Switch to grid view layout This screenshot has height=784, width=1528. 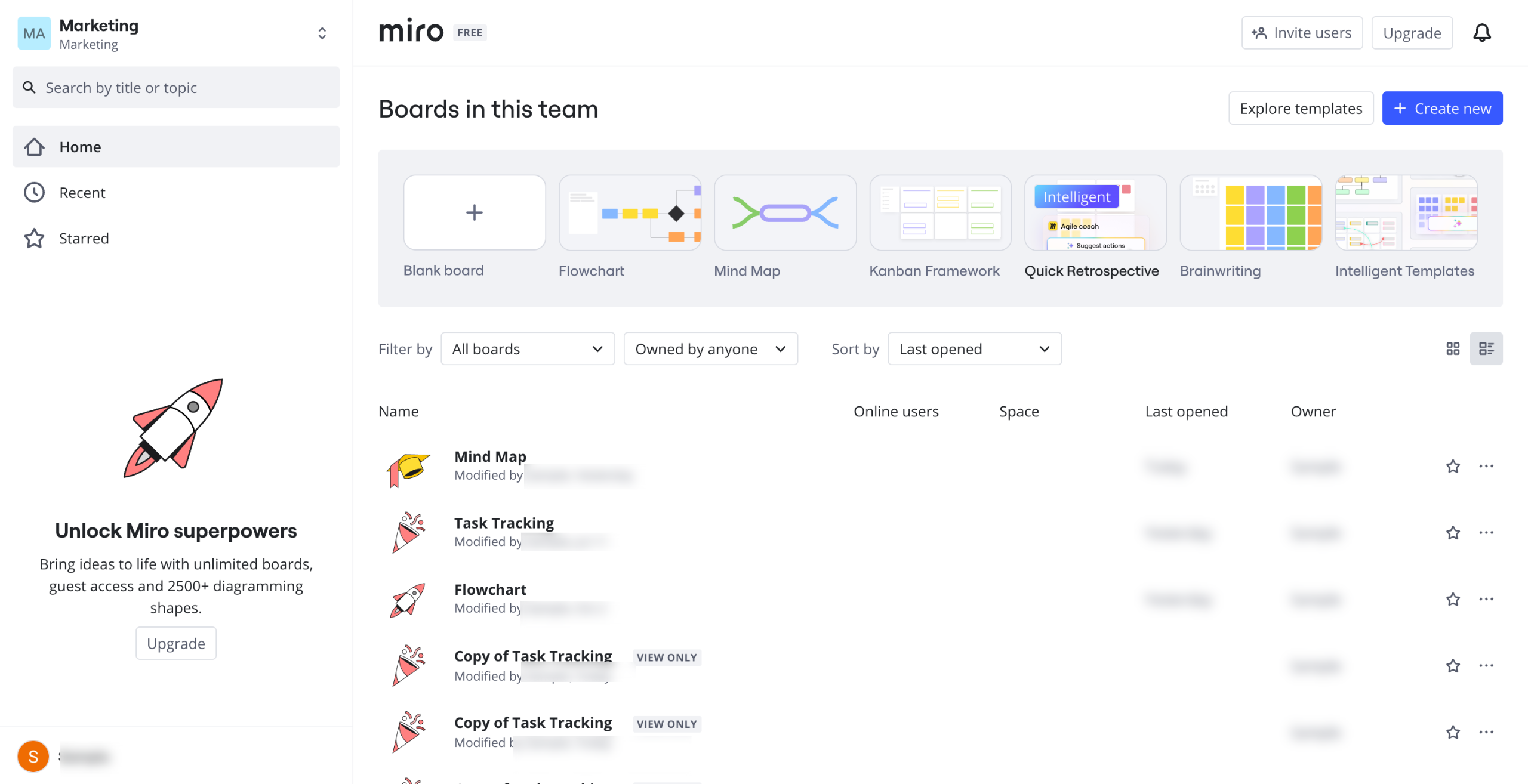click(1452, 349)
